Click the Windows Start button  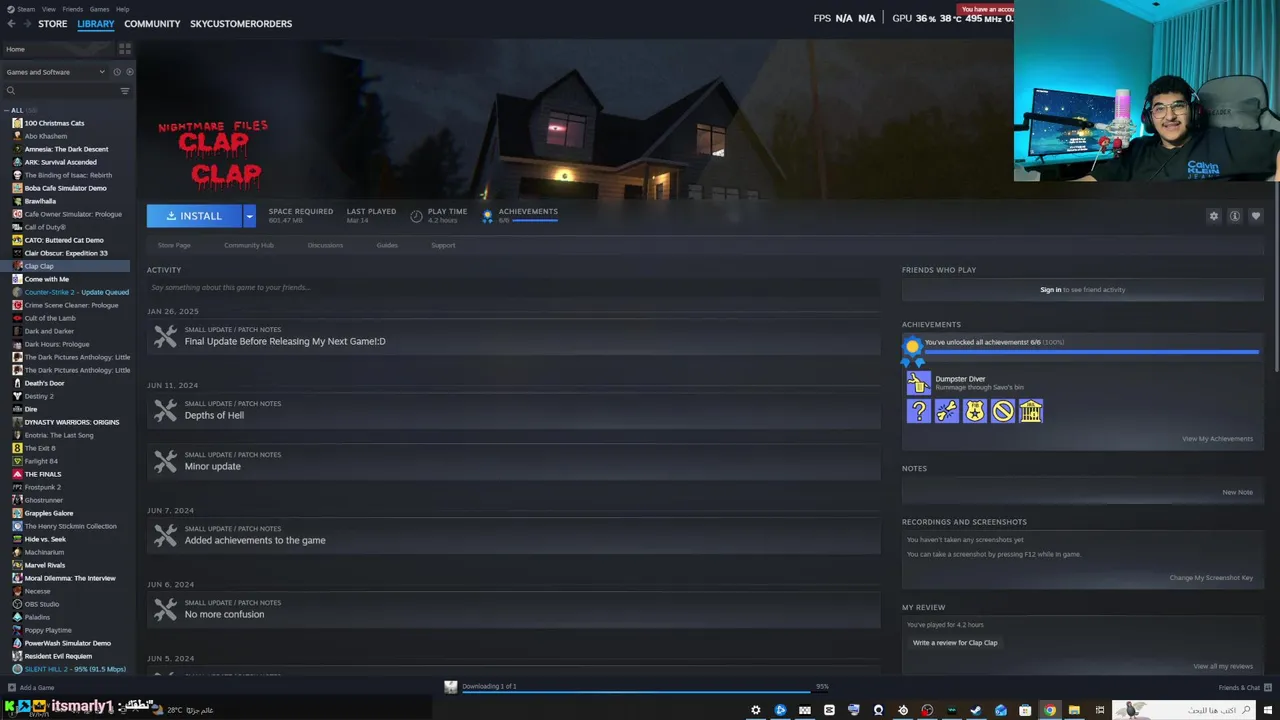click(x=1267, y=710)
